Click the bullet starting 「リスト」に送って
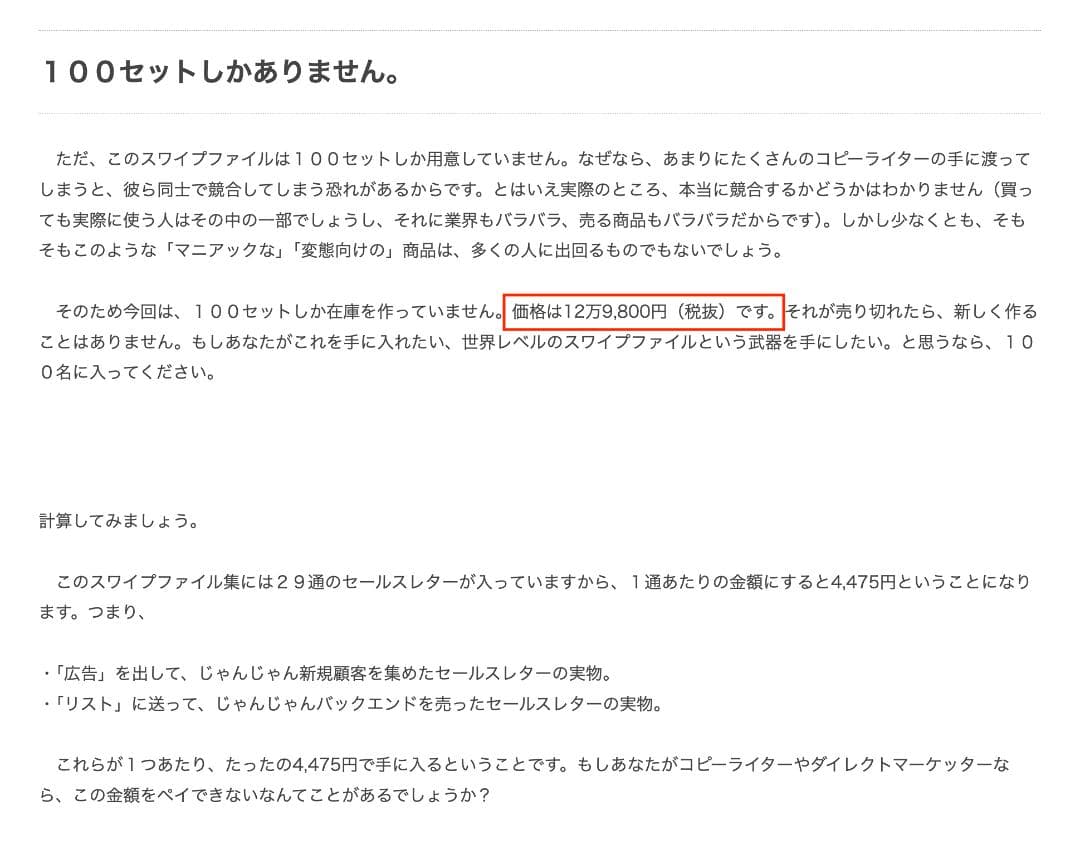The height and width of the screenshot is (850, 1080). tap(353, 703)
